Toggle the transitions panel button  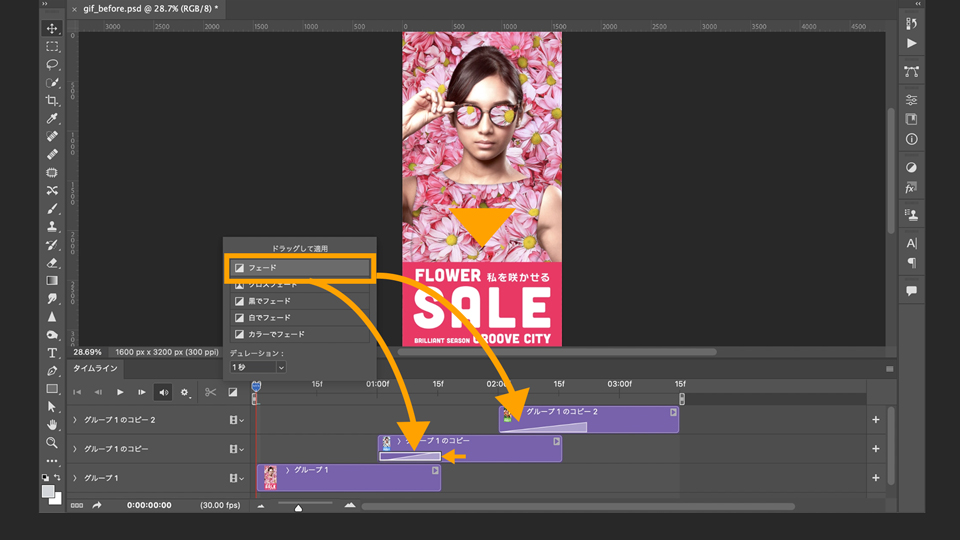pyautogui.click(x=233, y=392)
